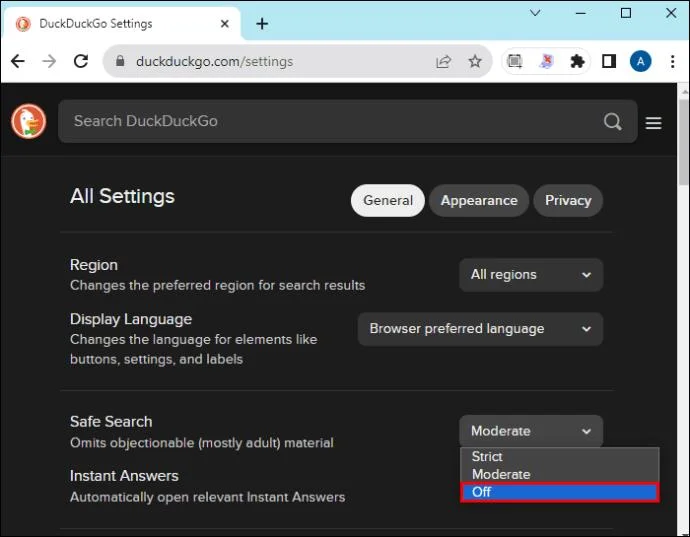This screenshot has width=690, height=537.
Task: Click the Region setting label
Action: tap(94, 265)
